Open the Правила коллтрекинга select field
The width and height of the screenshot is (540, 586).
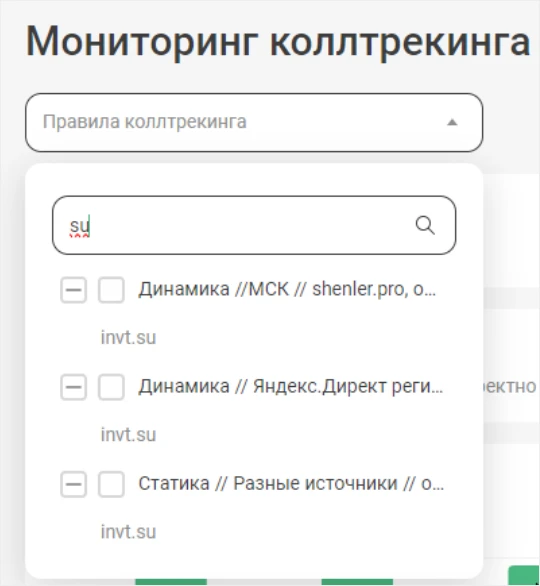[x=254, y=123]
